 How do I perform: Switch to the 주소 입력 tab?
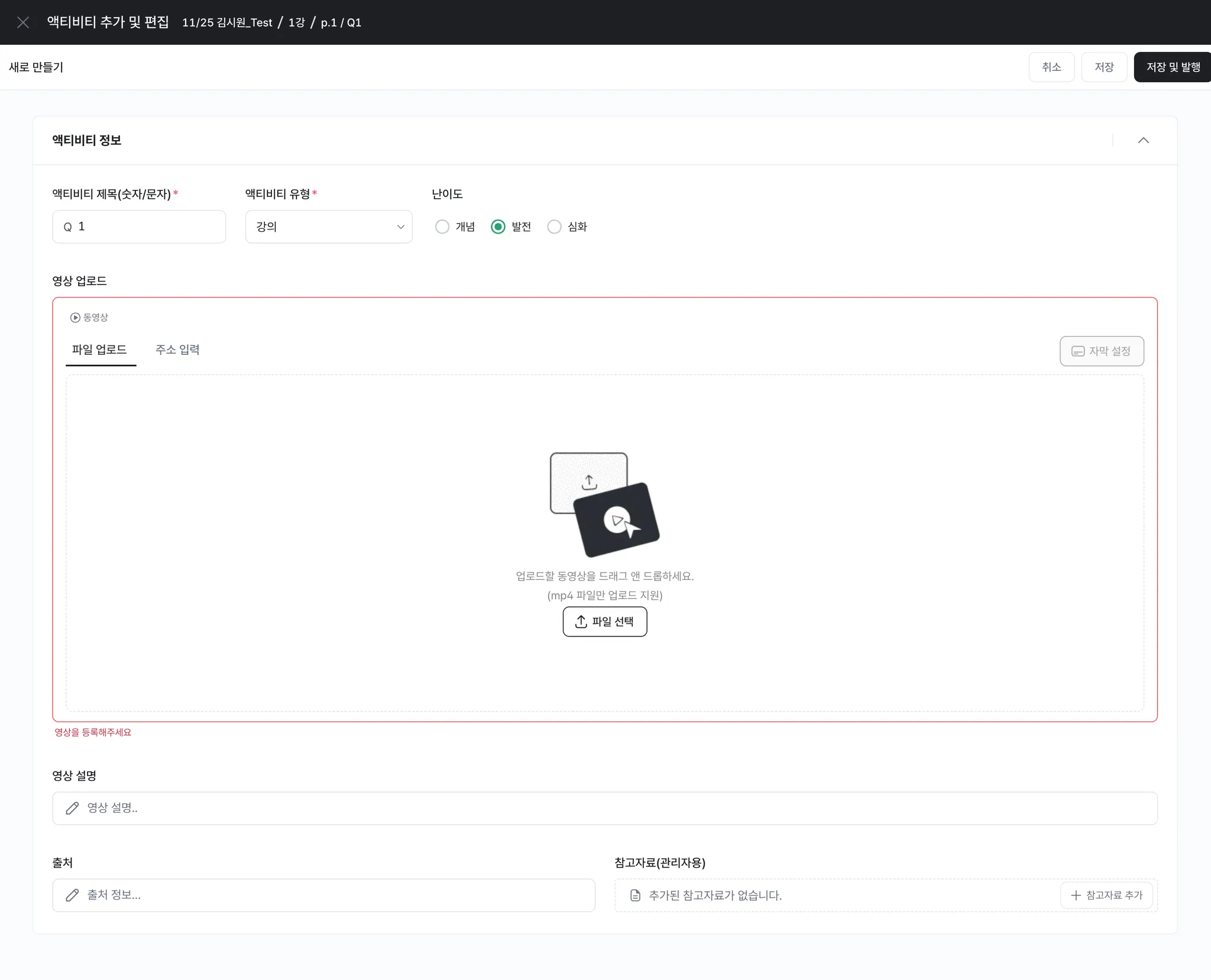click(x=177, y=350)
